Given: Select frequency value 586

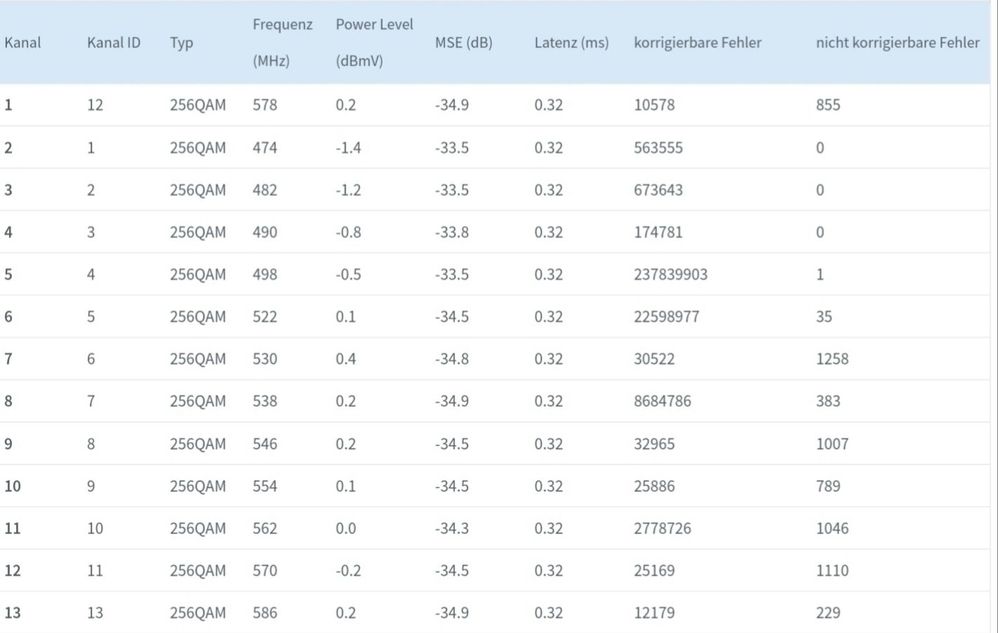Looking at the screenshot, I should [265, 613].
